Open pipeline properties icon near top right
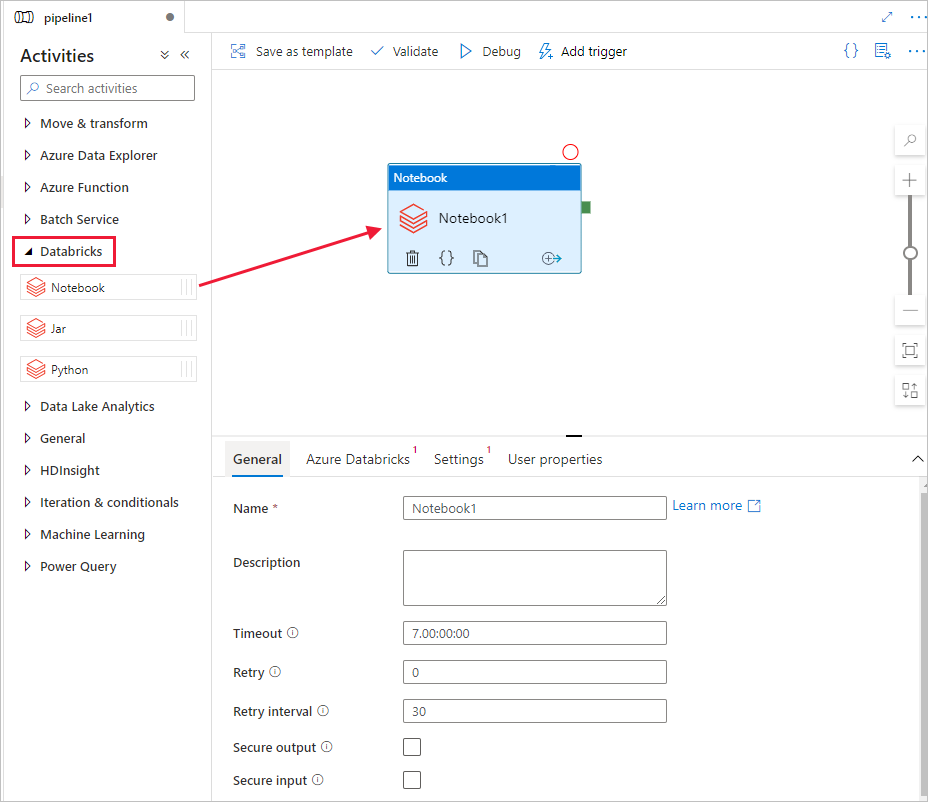This screenshot has height=802, width=928. pos(882,50)
